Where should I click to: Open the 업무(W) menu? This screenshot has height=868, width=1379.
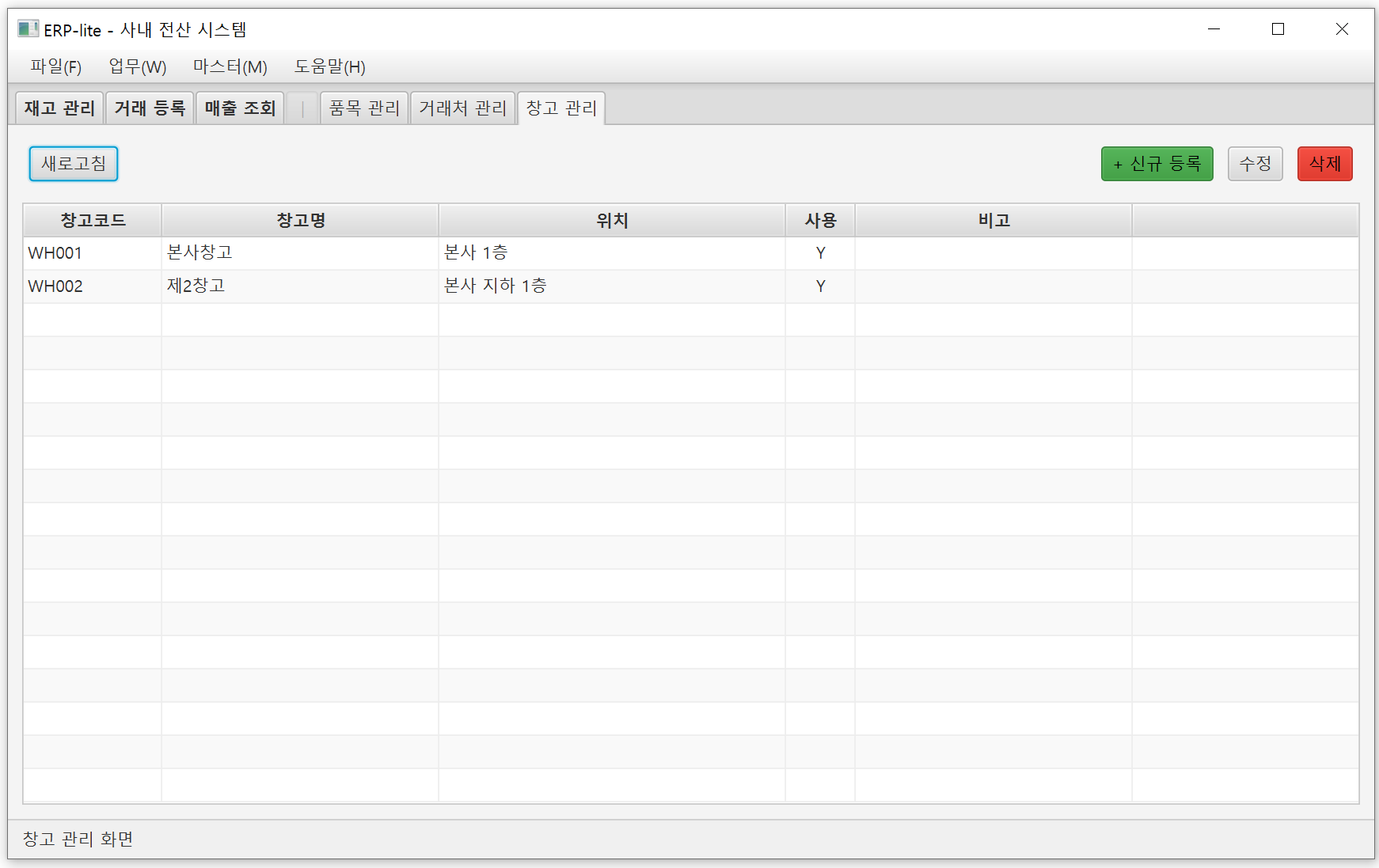pyautogui.click(x=137, y=66)
